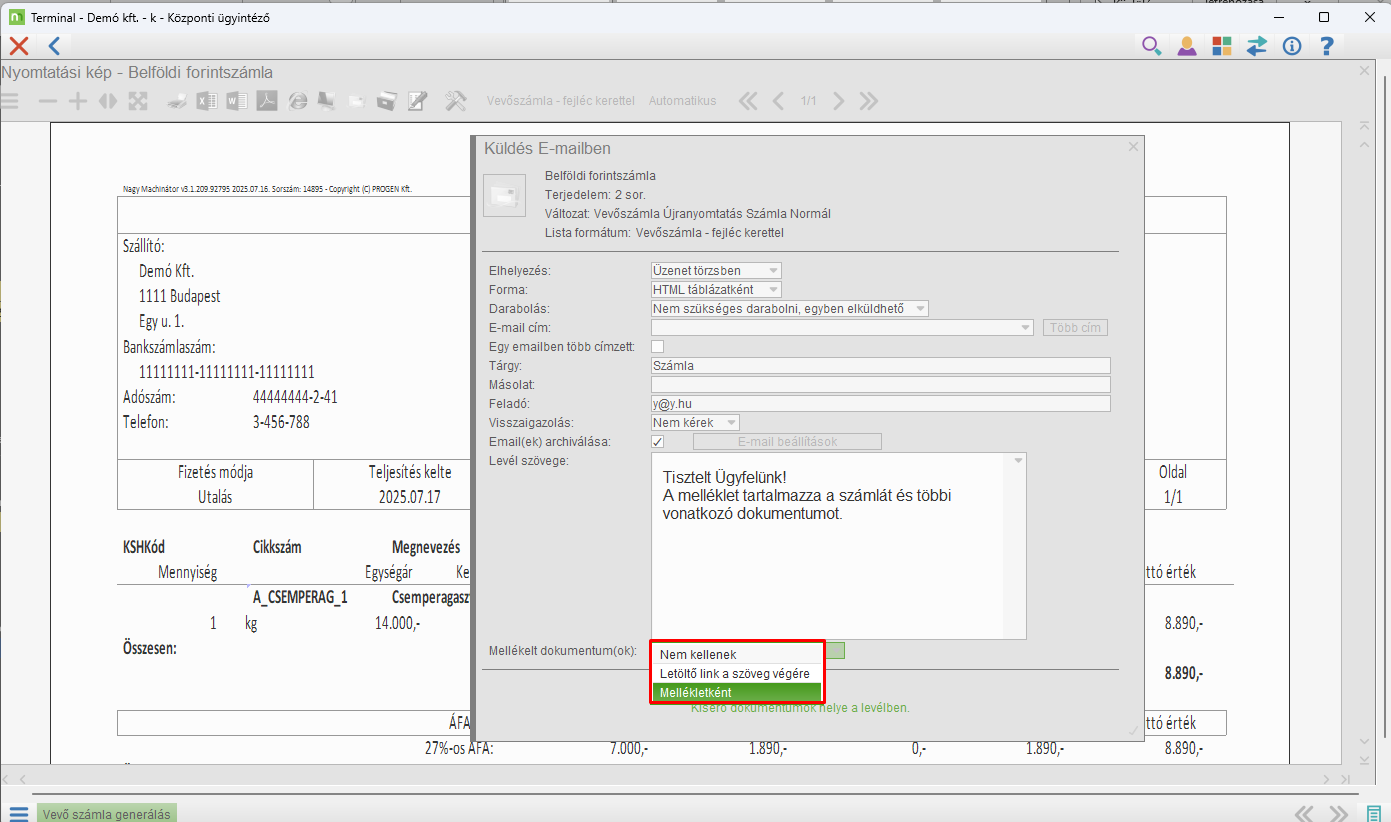Image resolution: width=1391 pixels, height=822 pixels.
Task: Click into the 'Tárgy' subject field
Action: (880, 366)
